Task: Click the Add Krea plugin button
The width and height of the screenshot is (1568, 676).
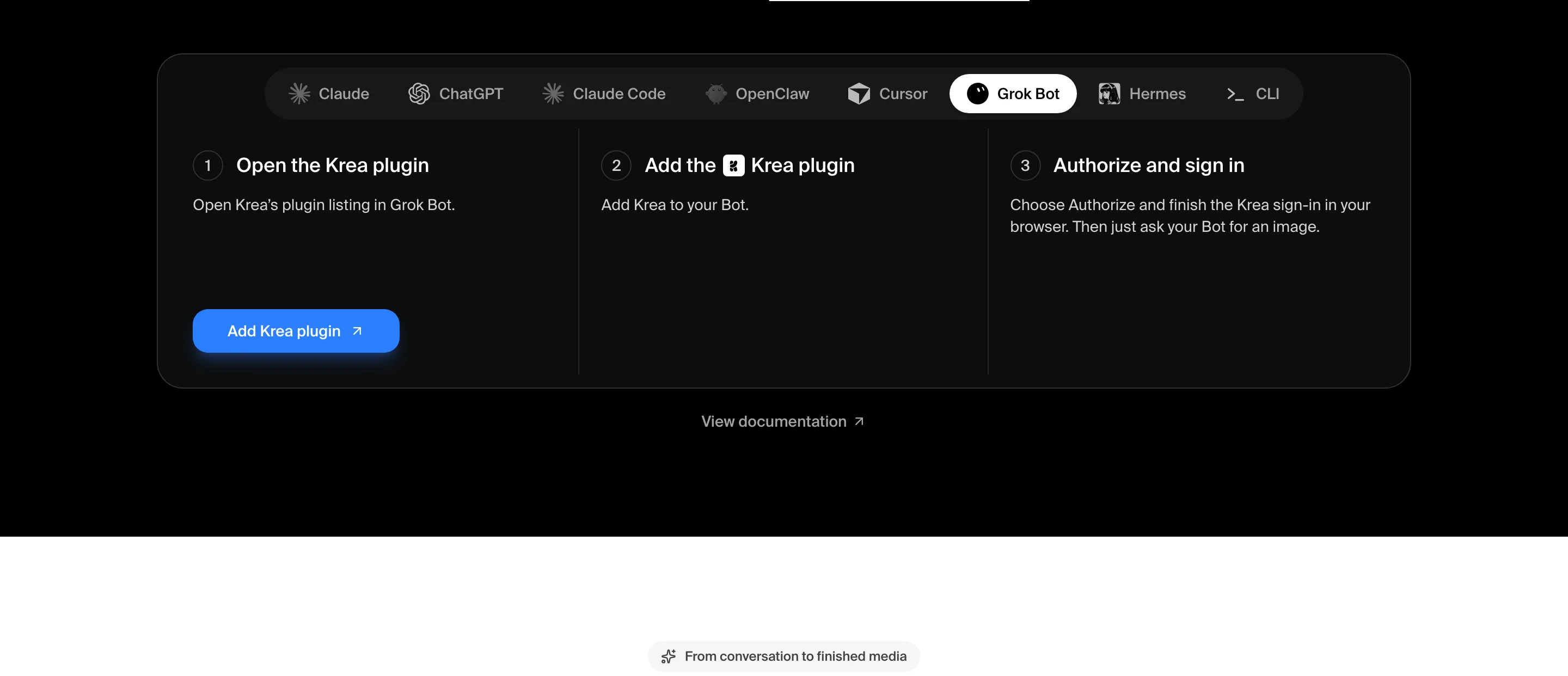Action: 296,331
